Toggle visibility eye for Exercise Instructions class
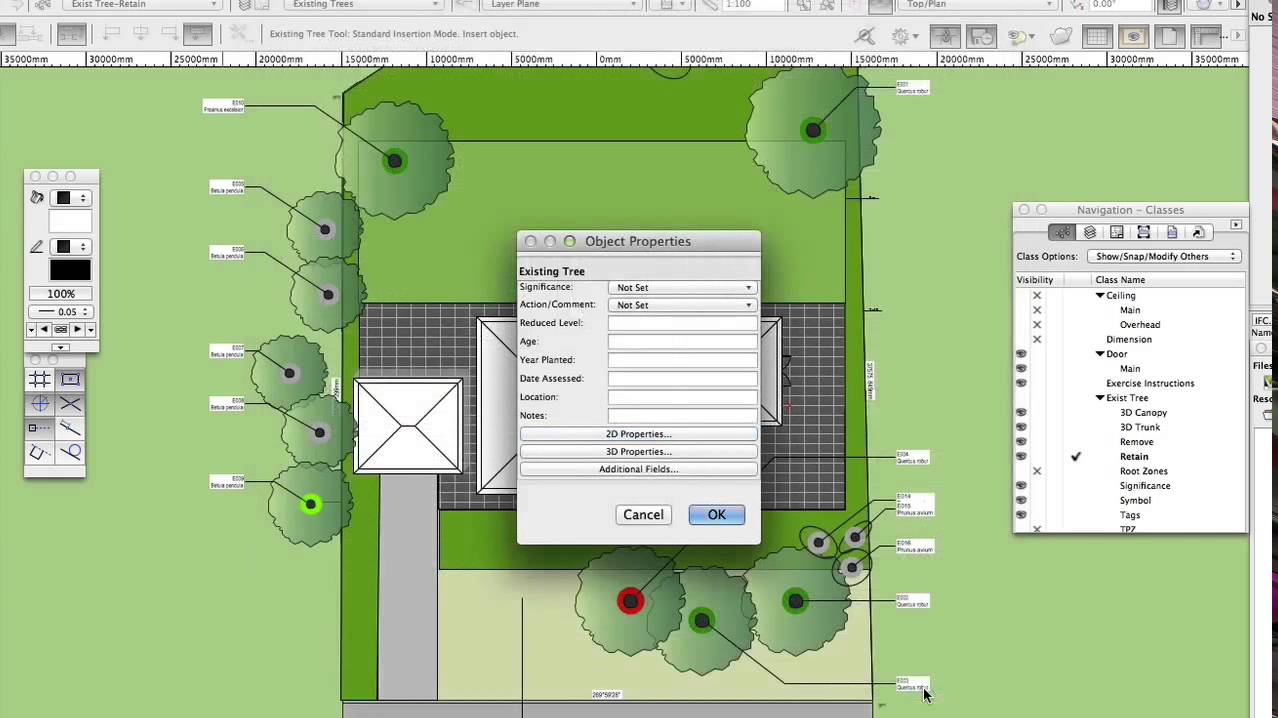 pos(1021,383)
